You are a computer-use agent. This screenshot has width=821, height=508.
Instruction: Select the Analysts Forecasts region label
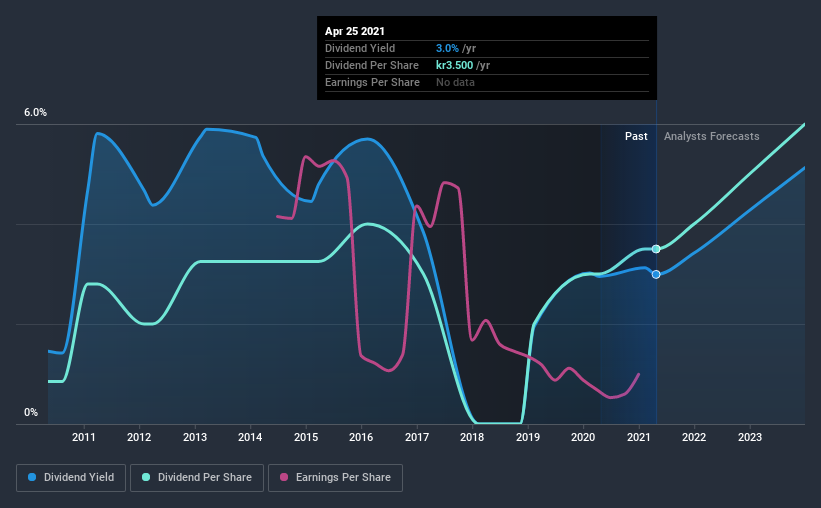712,136
